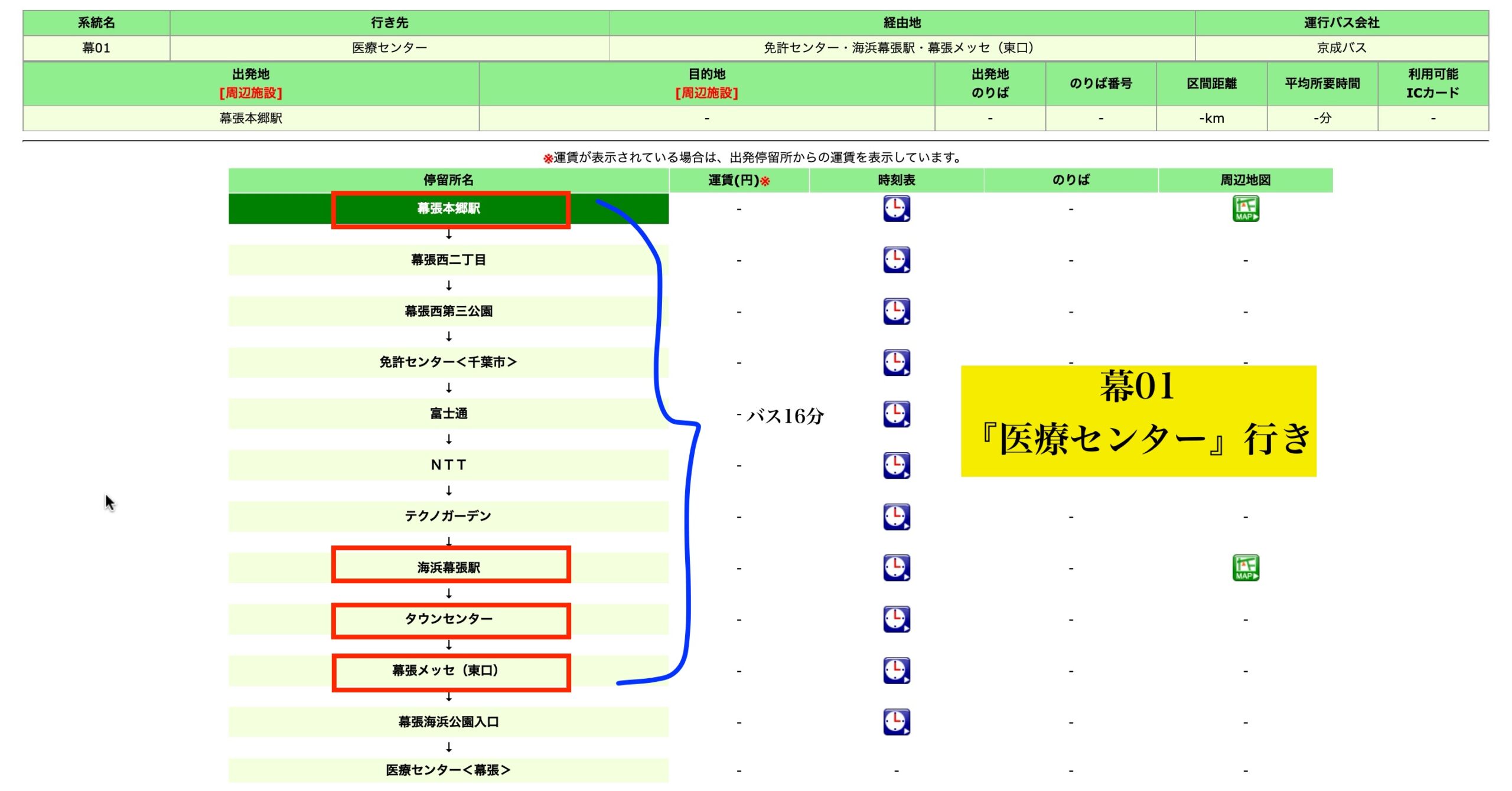The height and width of the screenshot is (791, 1512).
Task: Click the 医療センター＜幕張＞ stop name
Action: click(x=448, y=770)
